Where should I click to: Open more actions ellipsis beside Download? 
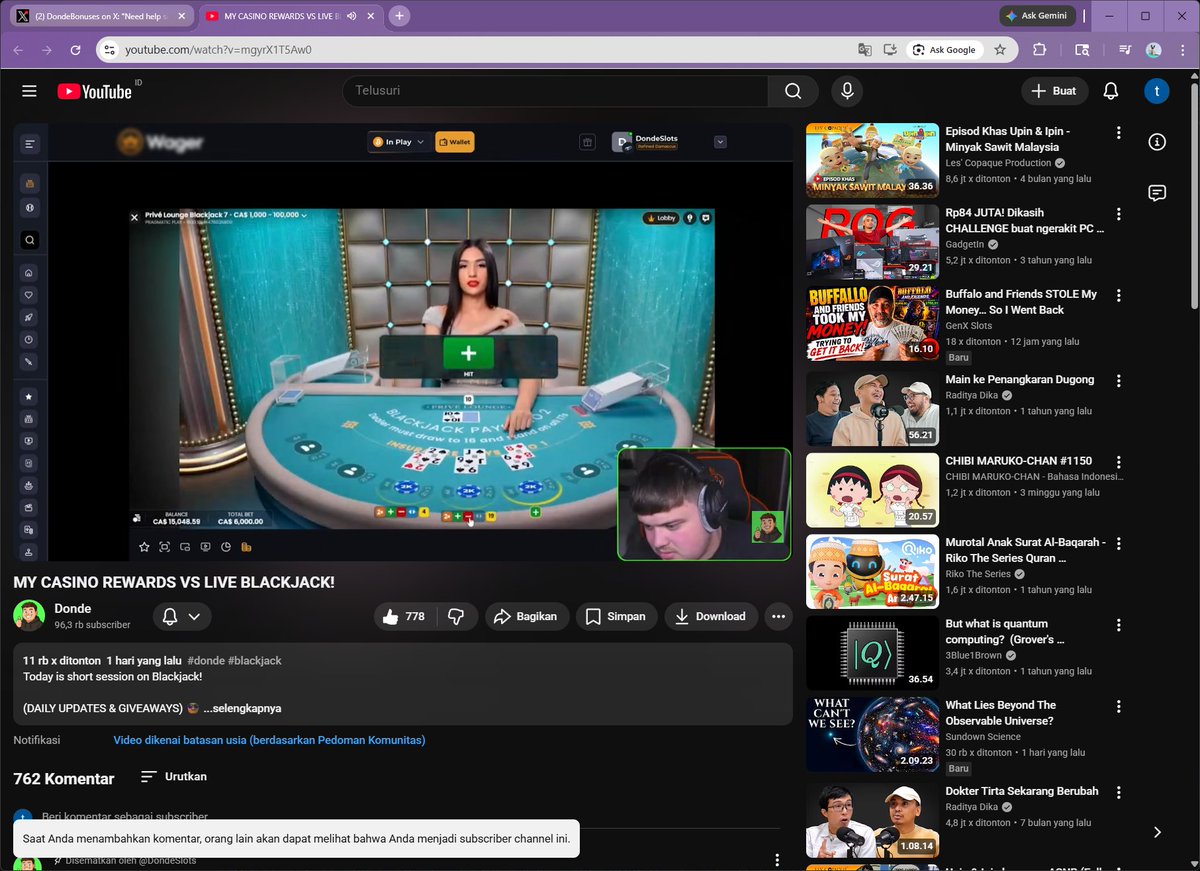pos(778,616)
